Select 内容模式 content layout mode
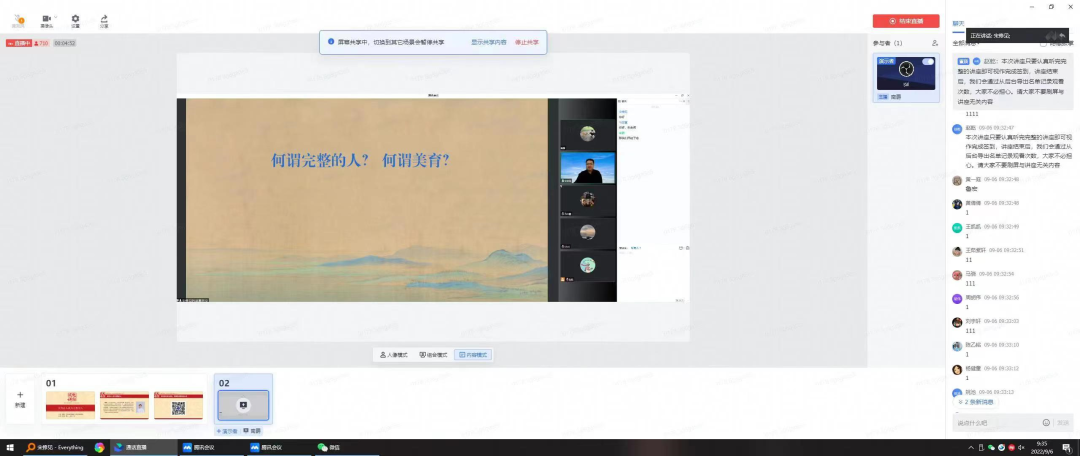The height and width of the screenshot is (456, 1080). (x=473, y=355)
